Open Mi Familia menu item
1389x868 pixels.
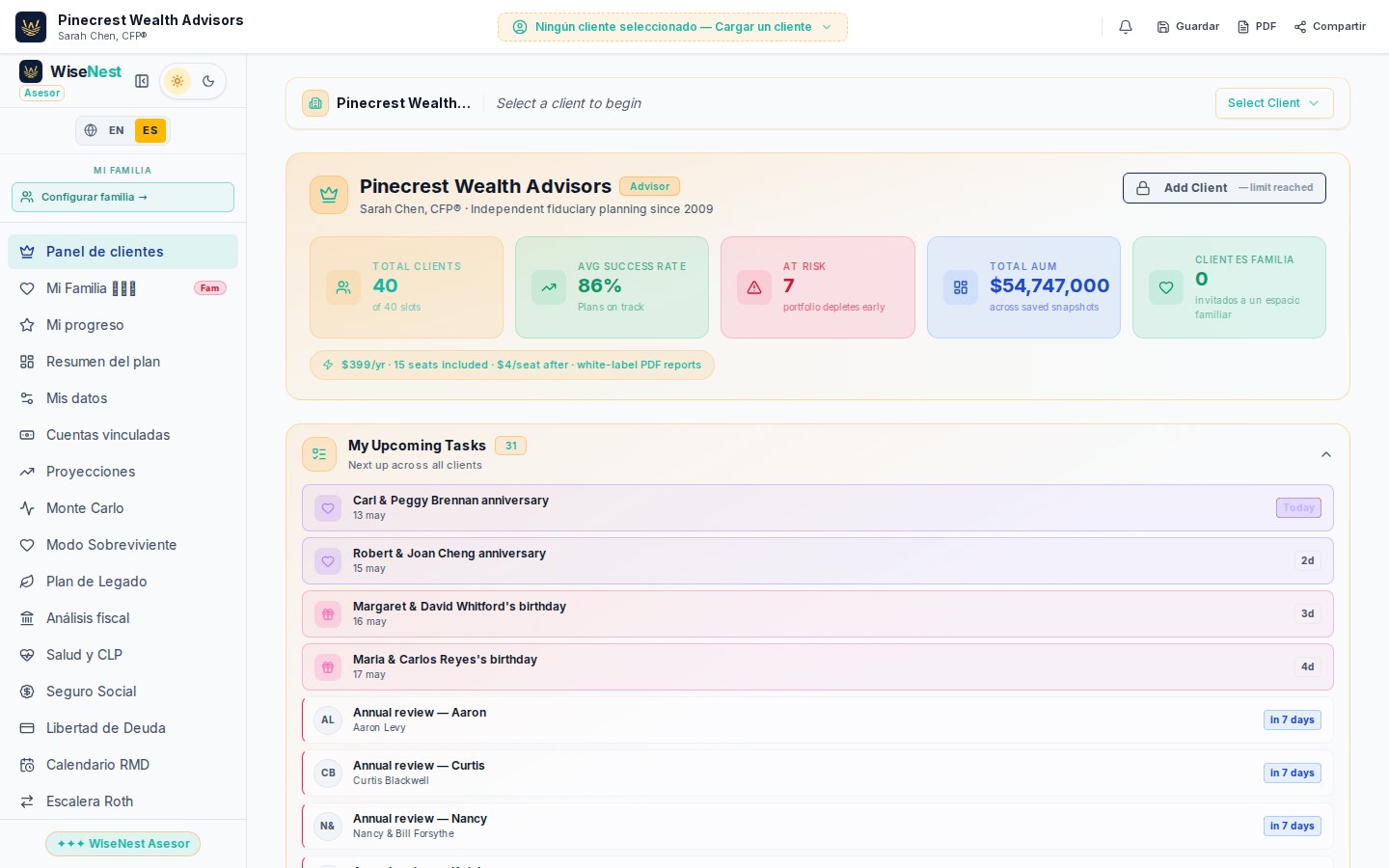point(123,288)
